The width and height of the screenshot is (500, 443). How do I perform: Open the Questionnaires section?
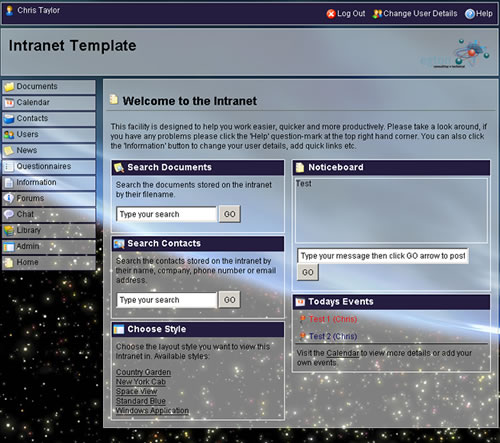point(49,167)
